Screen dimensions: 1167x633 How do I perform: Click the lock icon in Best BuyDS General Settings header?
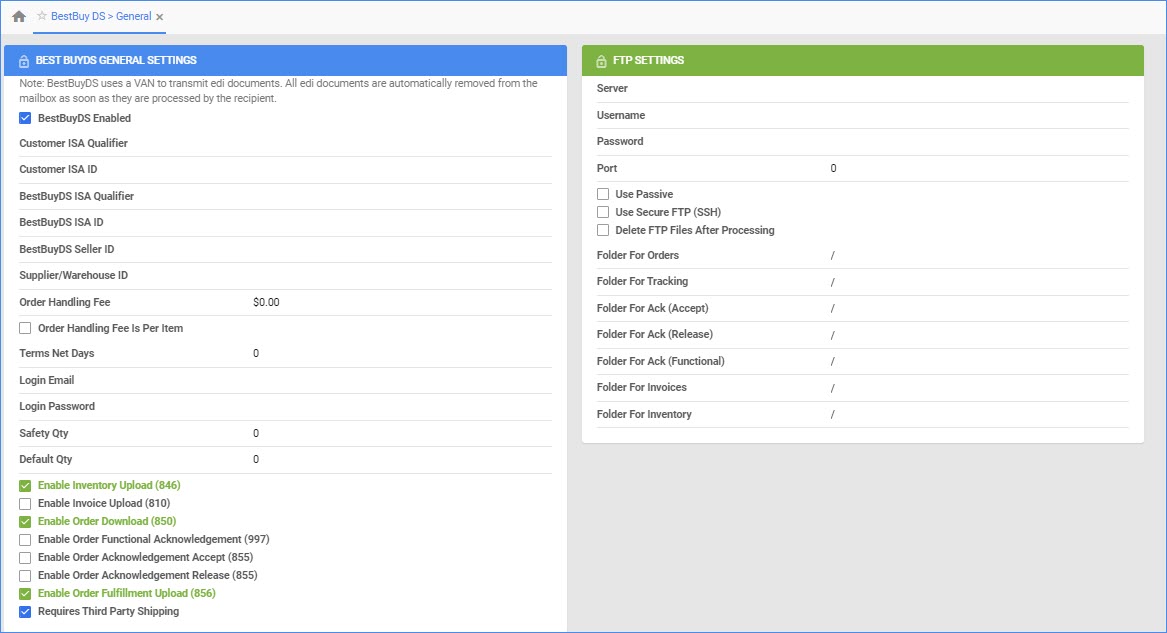coord(24,61)
